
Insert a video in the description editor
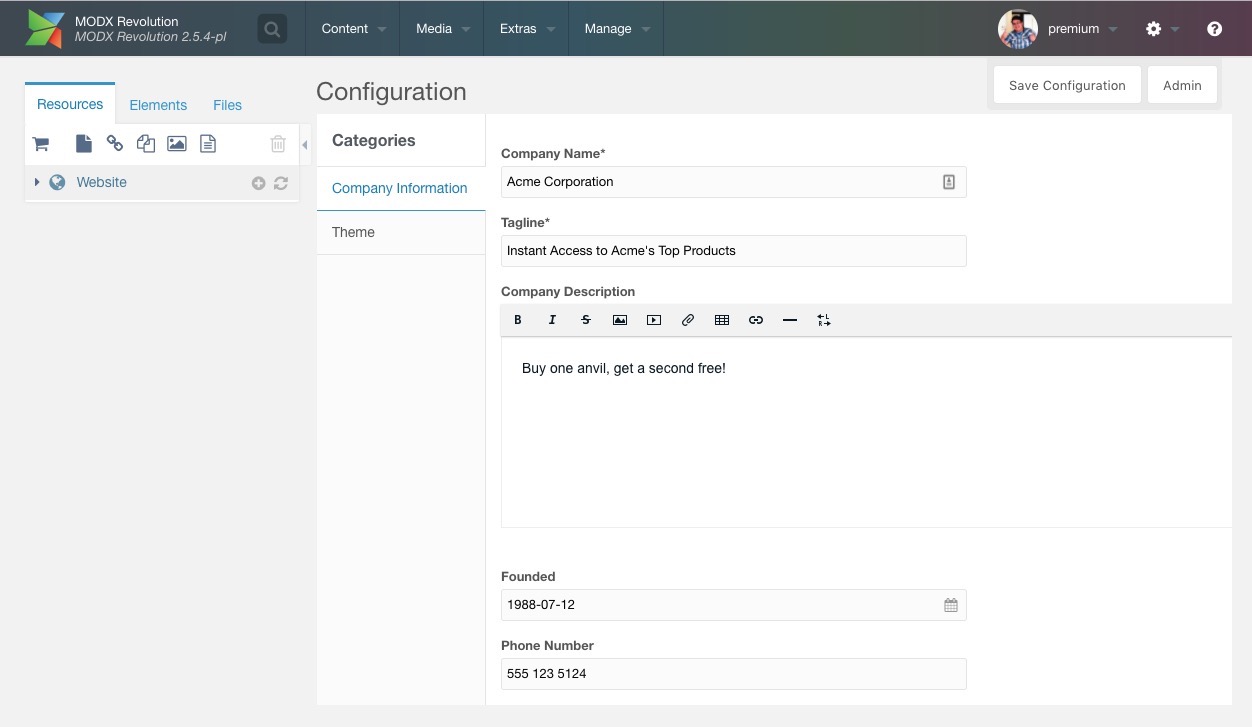pyautogui.click(x=654, y=320)
